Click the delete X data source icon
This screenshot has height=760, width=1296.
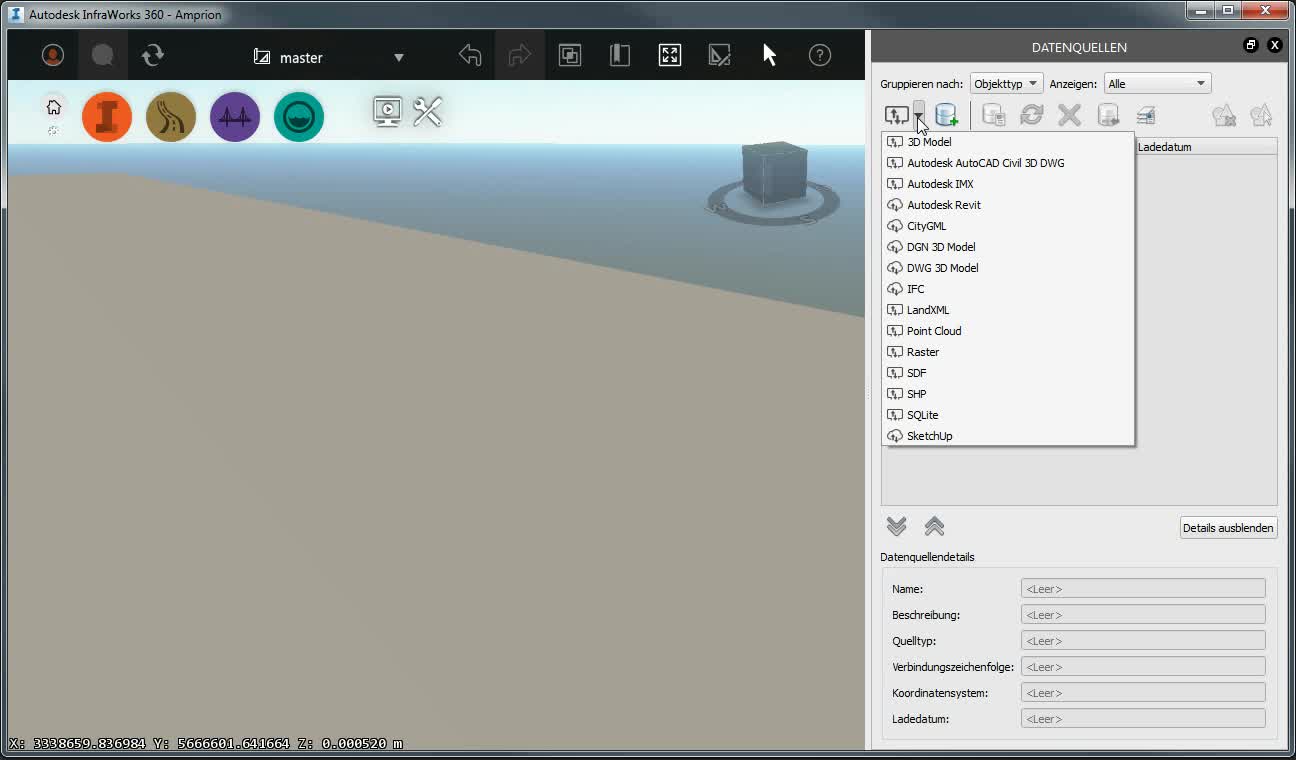1070,115
